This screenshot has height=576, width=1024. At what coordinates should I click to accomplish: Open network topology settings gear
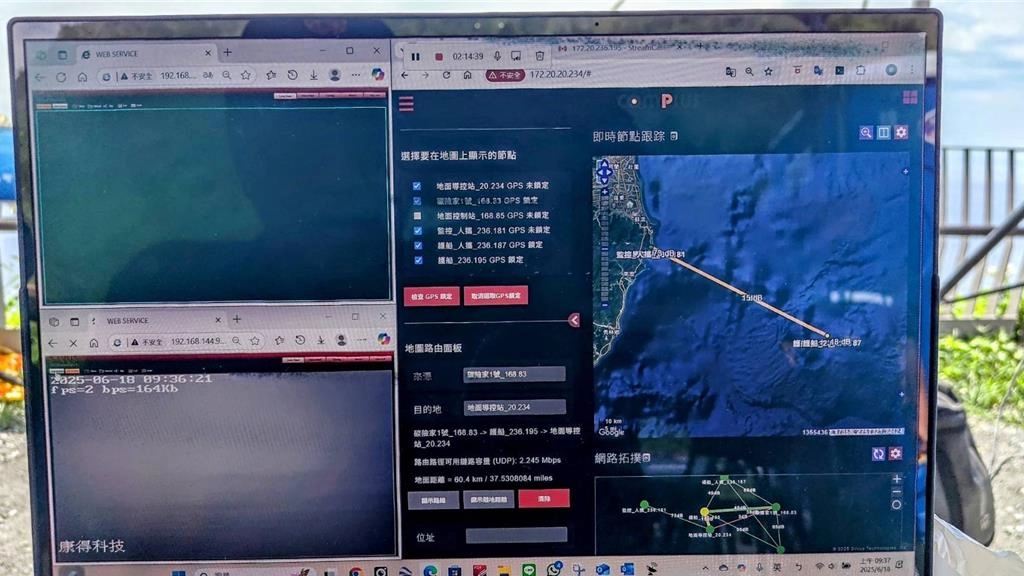895,453
